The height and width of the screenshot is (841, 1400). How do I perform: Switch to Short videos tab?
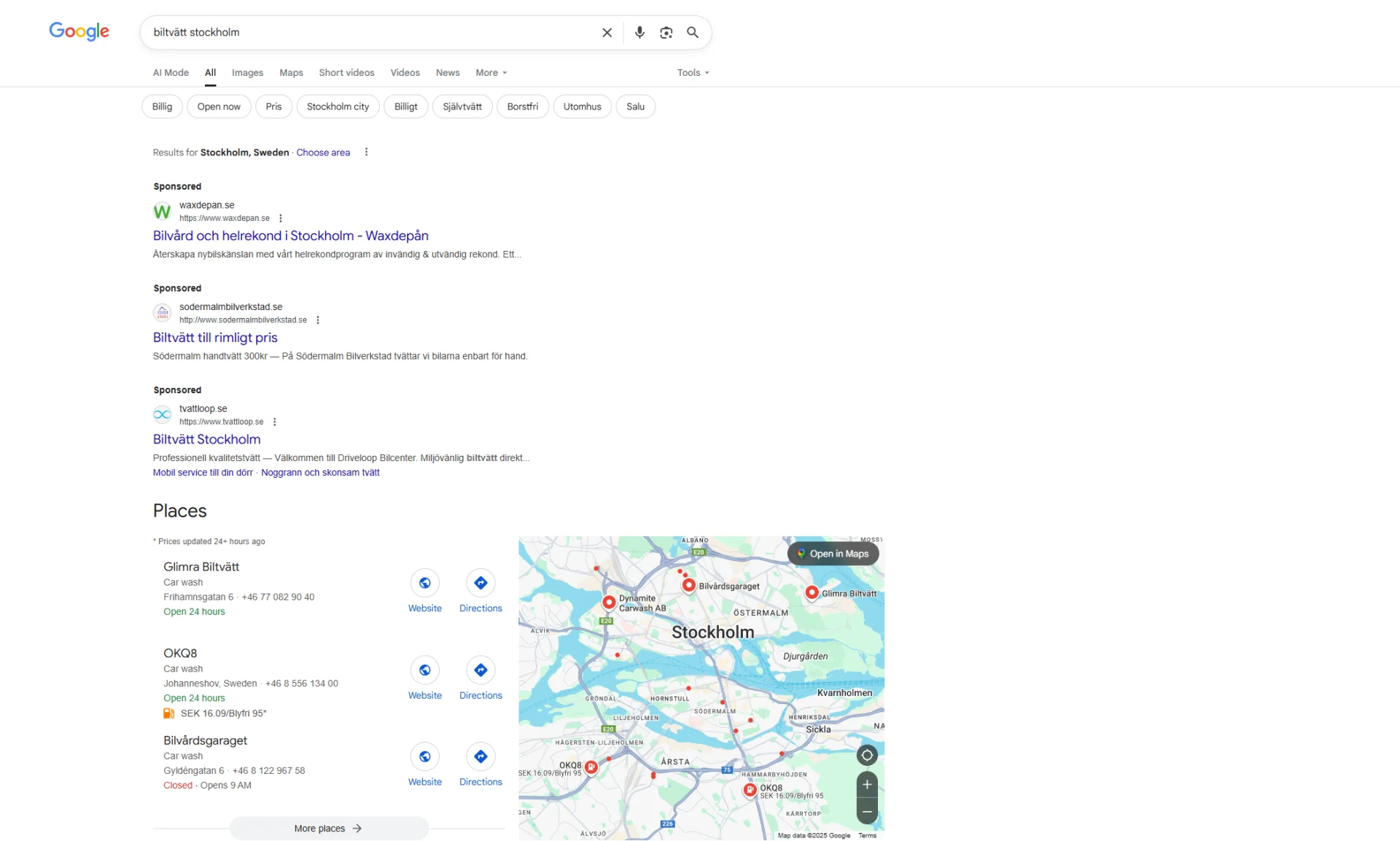(x=346, y=73)
